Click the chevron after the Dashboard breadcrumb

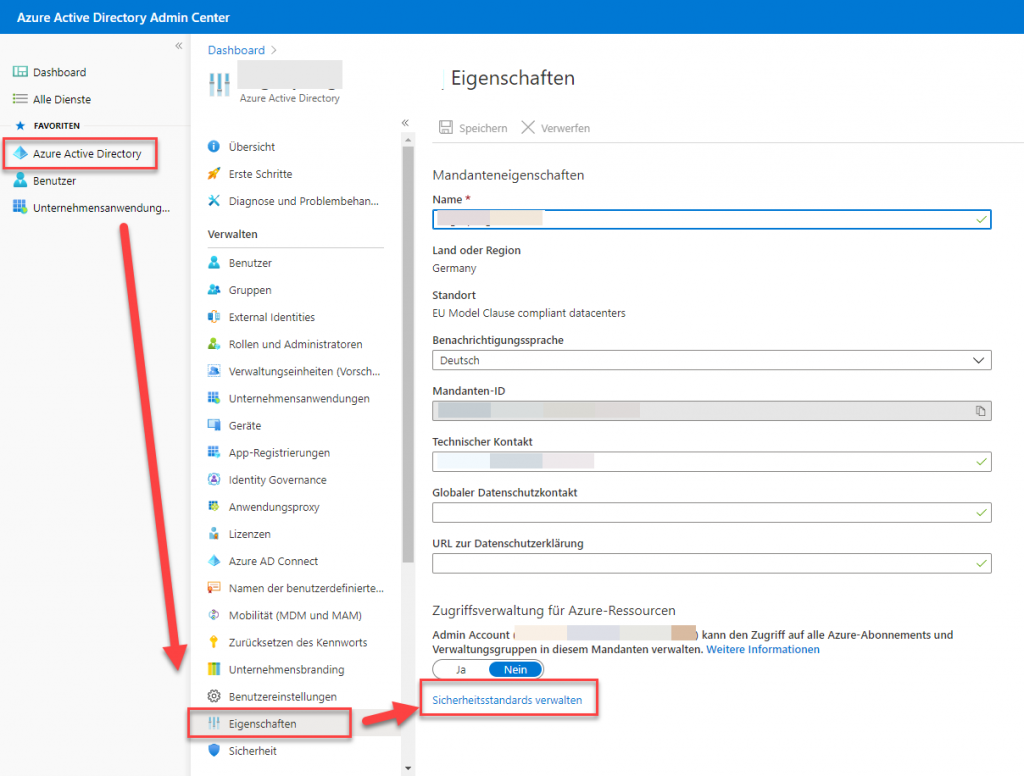[274, 50]
